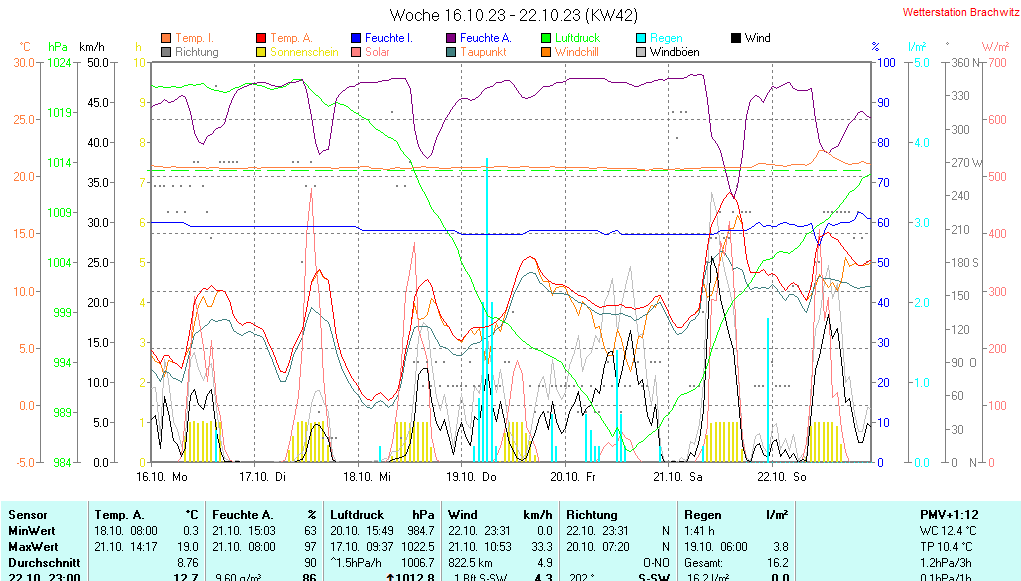
Task: Click the pink Solar legend square
Action: (x=356, y=51)
